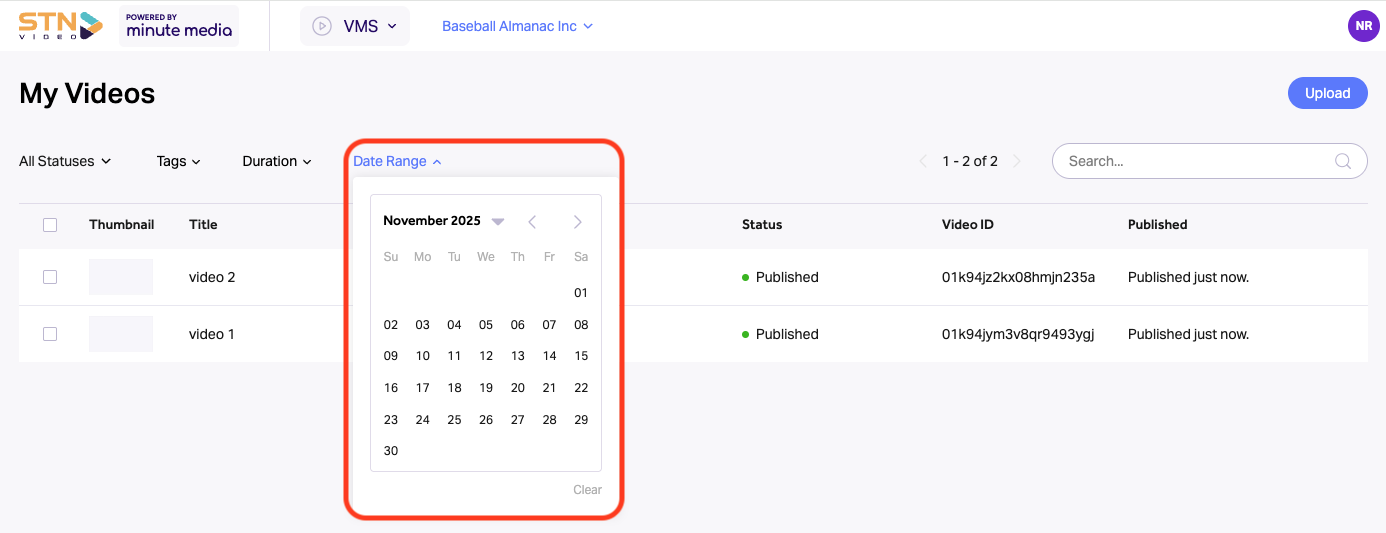The width and height of the screenshot is (1386, 533).
Task: Collapse the Date Range filter
Action: [x=397, y=161]
